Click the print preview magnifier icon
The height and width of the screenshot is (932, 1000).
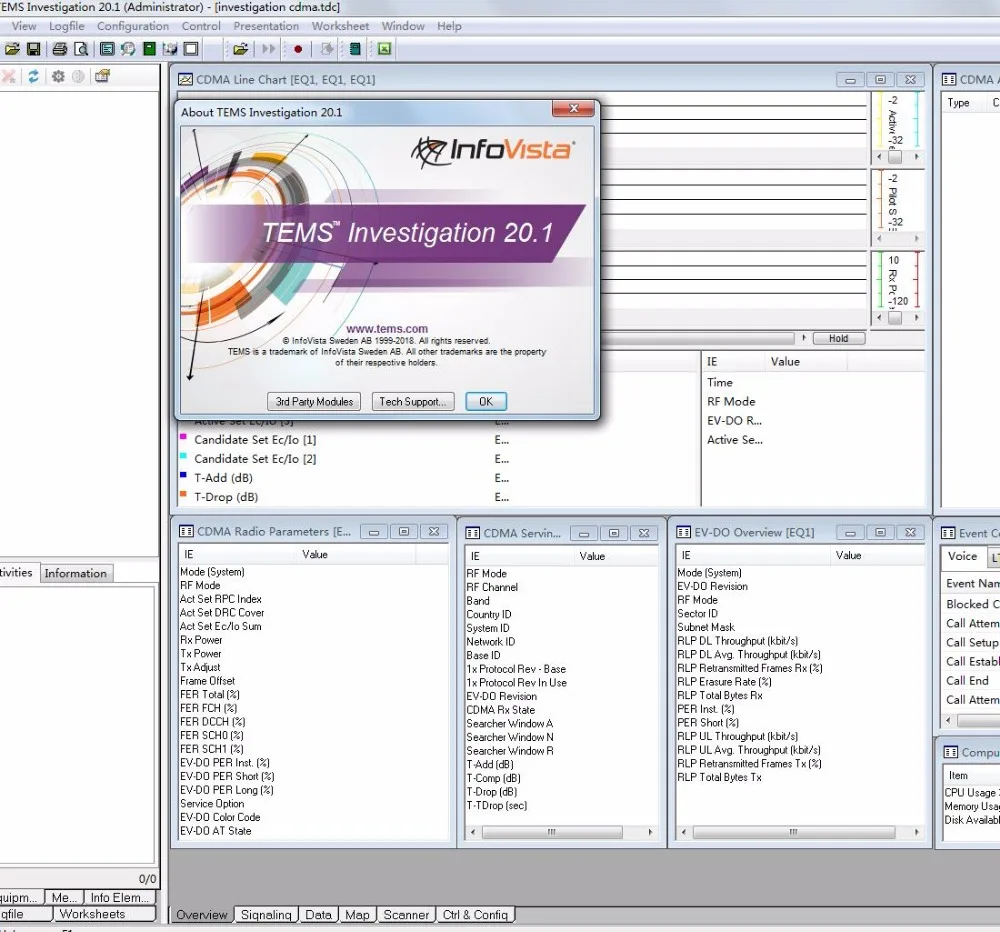81,49
